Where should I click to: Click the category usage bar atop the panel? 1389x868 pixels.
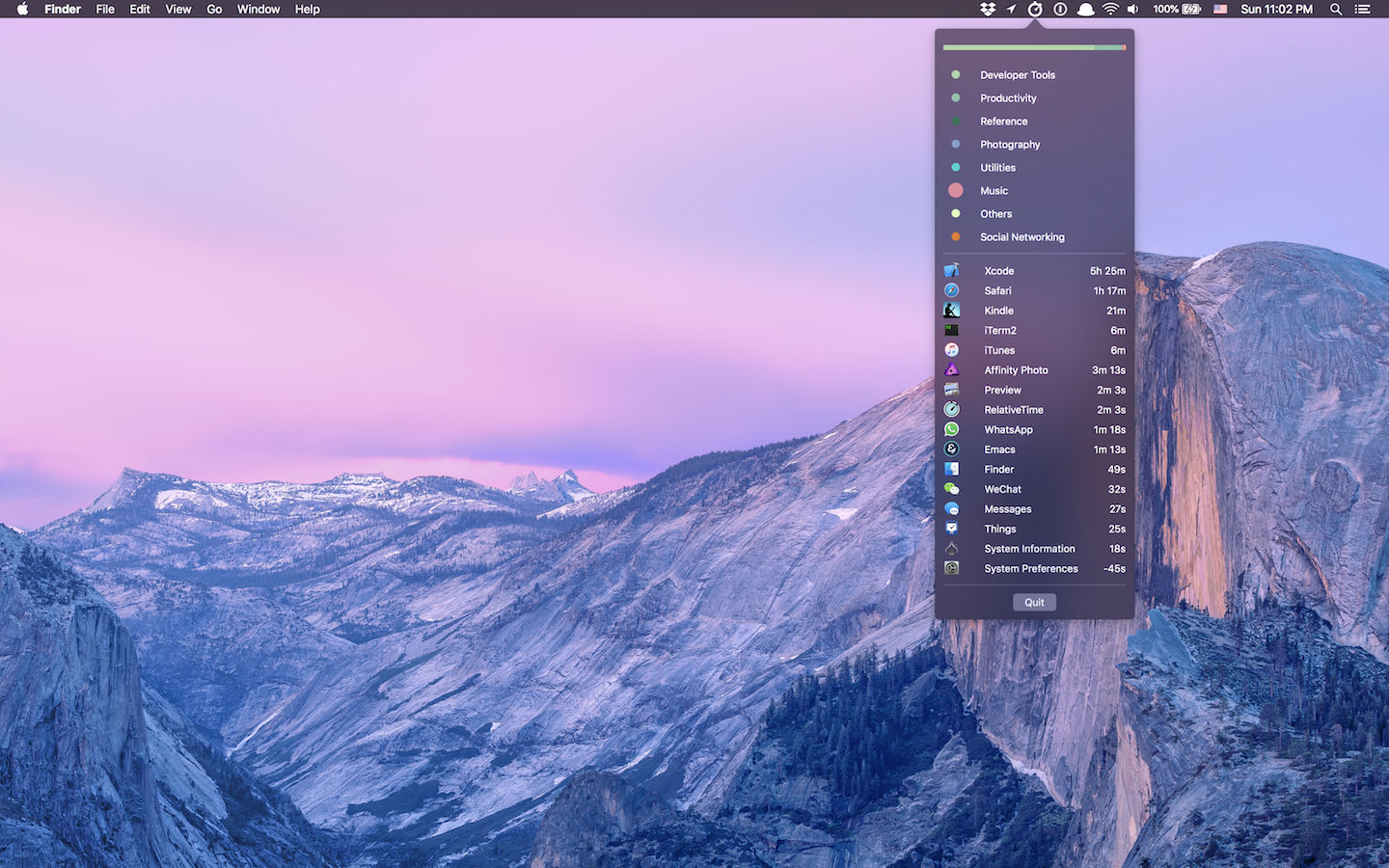tap(1034, 47)
